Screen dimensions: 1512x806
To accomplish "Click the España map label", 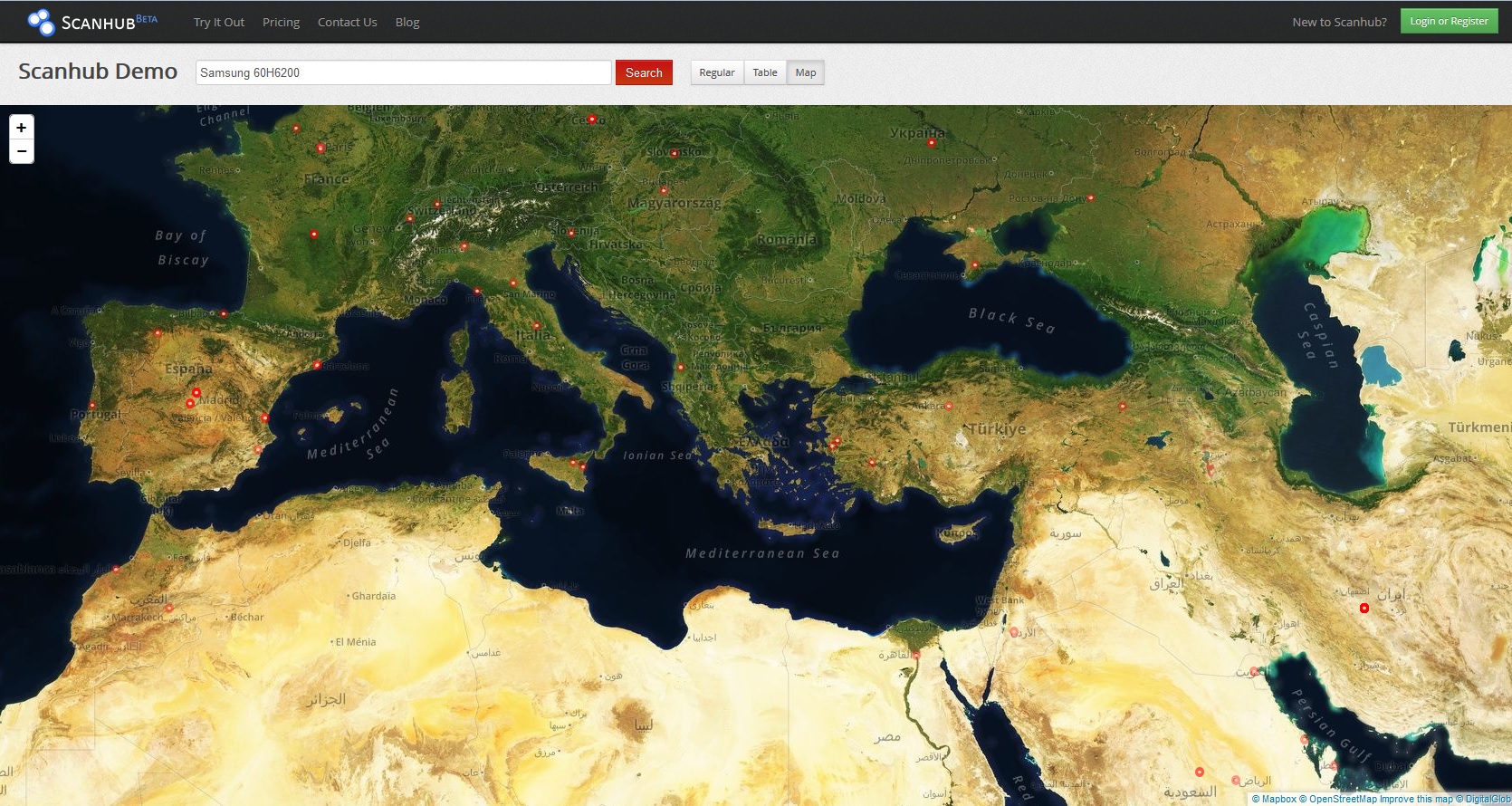I will click(188, 369).
